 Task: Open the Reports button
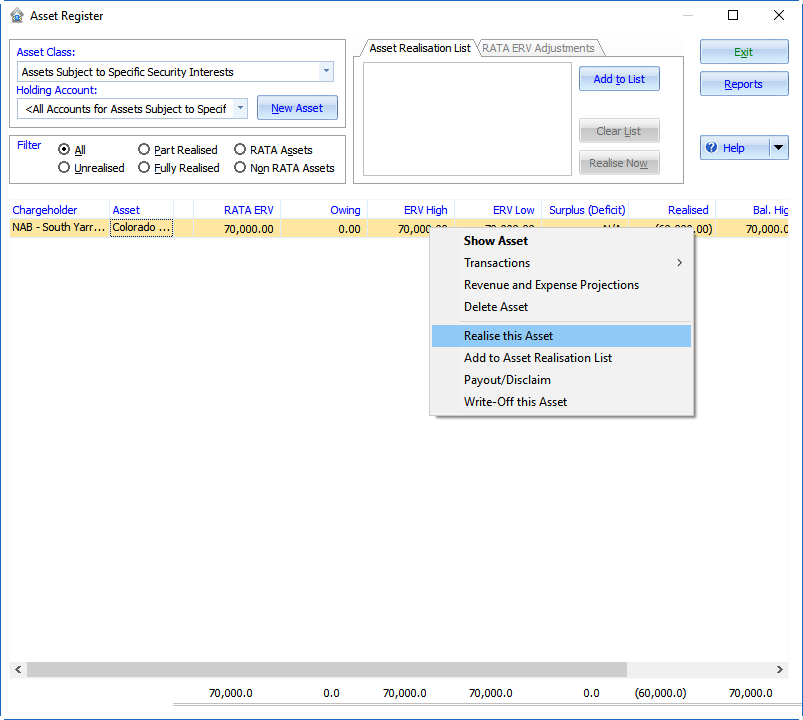click(743, 84)
